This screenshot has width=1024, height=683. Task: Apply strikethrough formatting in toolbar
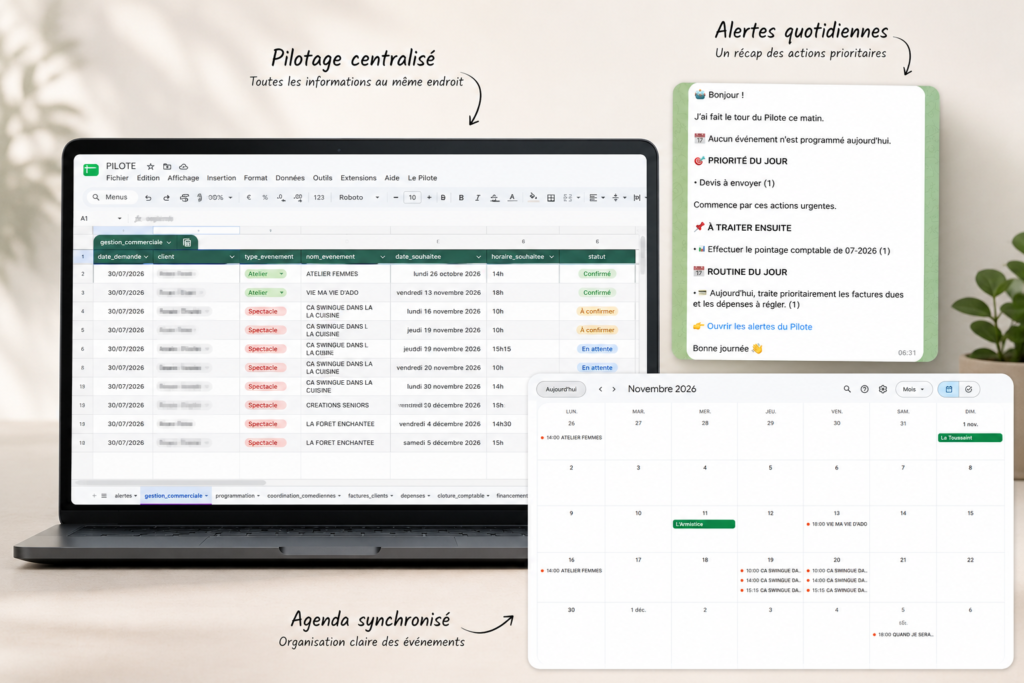494,197
